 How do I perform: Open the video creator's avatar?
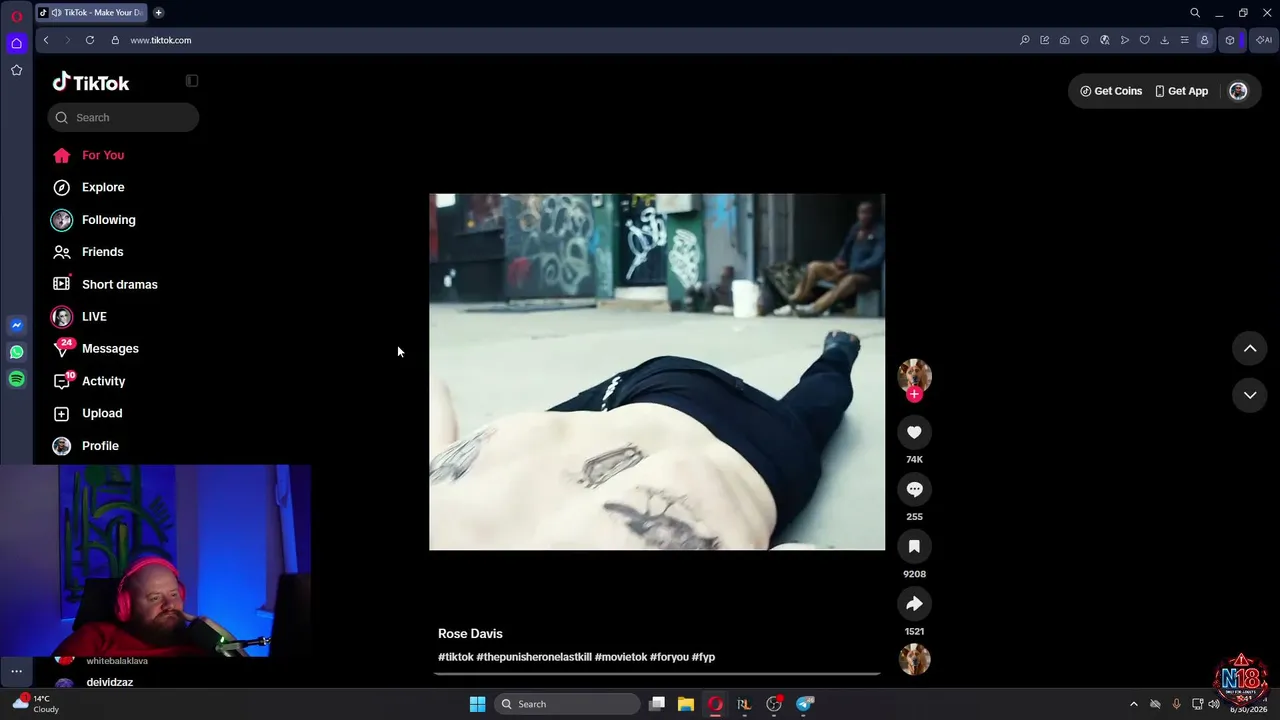(x=914, y=375)
